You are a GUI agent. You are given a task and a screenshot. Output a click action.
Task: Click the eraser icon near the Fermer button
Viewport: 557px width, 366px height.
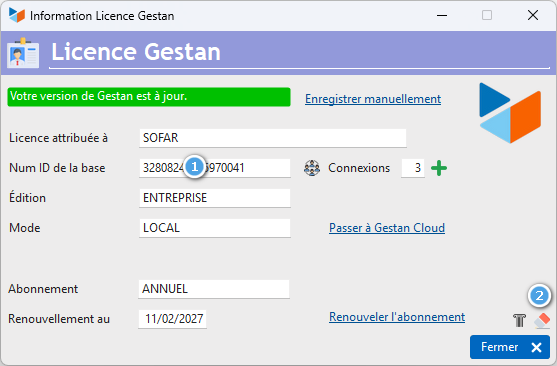[542, 320]
